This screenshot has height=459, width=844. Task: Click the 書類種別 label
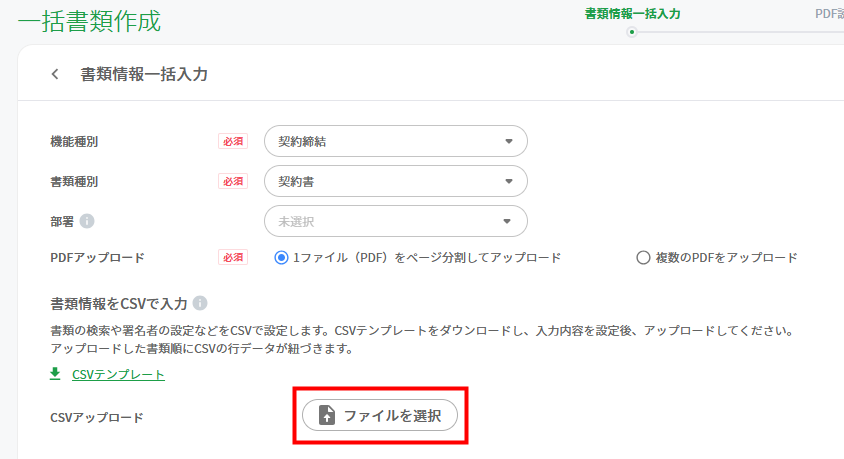click(74, 181)
